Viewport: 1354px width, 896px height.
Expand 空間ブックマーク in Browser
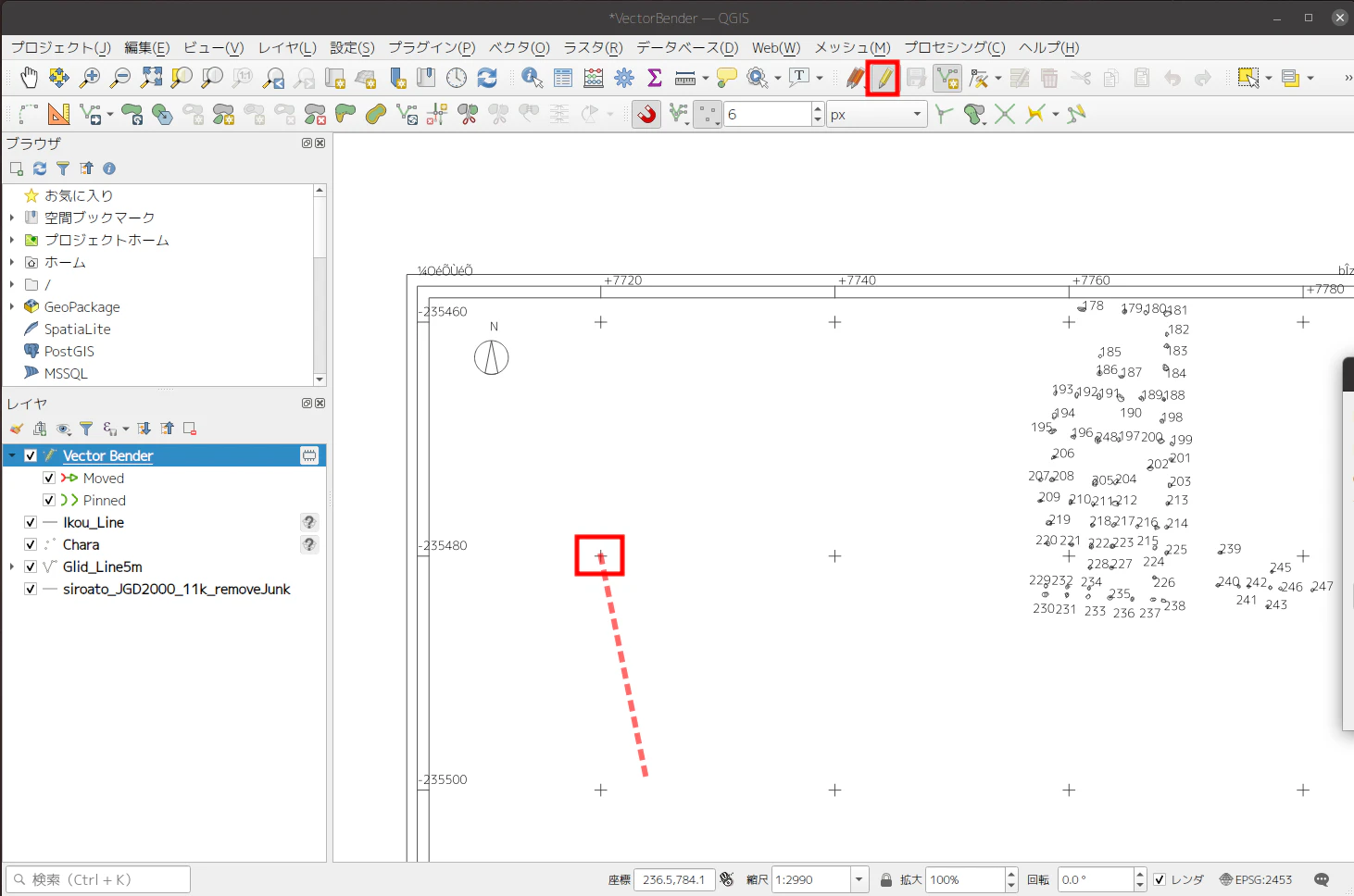coord(12,218)
